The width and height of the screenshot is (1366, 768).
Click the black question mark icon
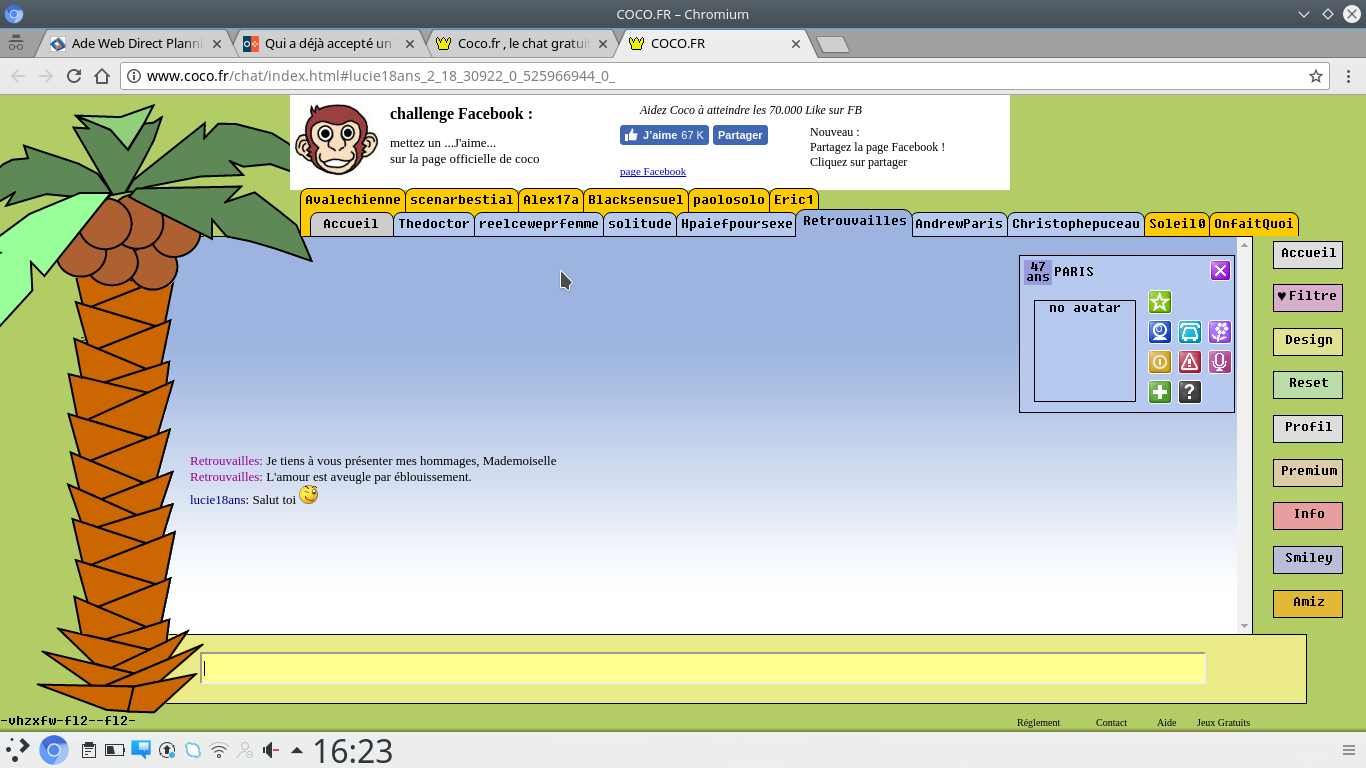coord(1190,392)
